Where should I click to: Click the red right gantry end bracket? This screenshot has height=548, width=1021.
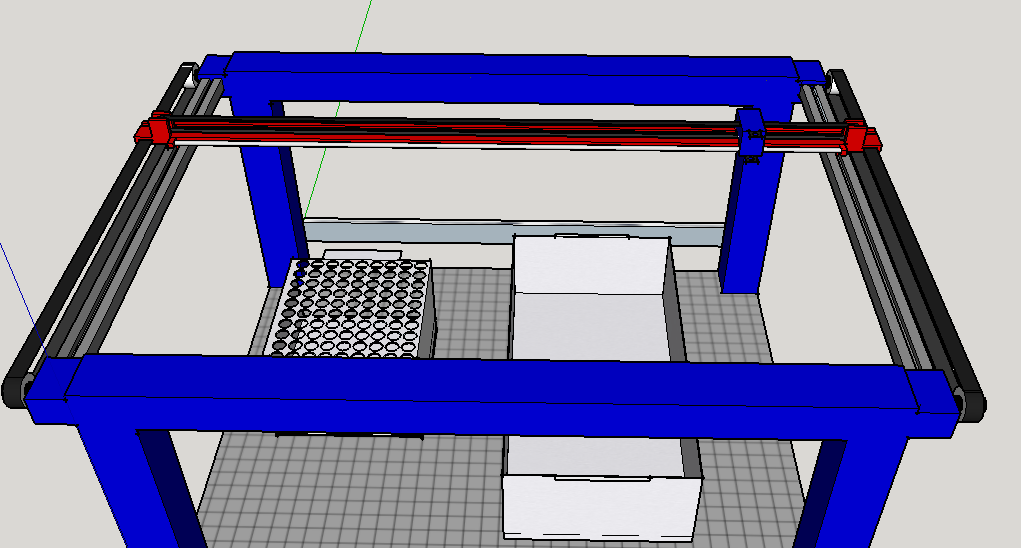pos(863,137)
